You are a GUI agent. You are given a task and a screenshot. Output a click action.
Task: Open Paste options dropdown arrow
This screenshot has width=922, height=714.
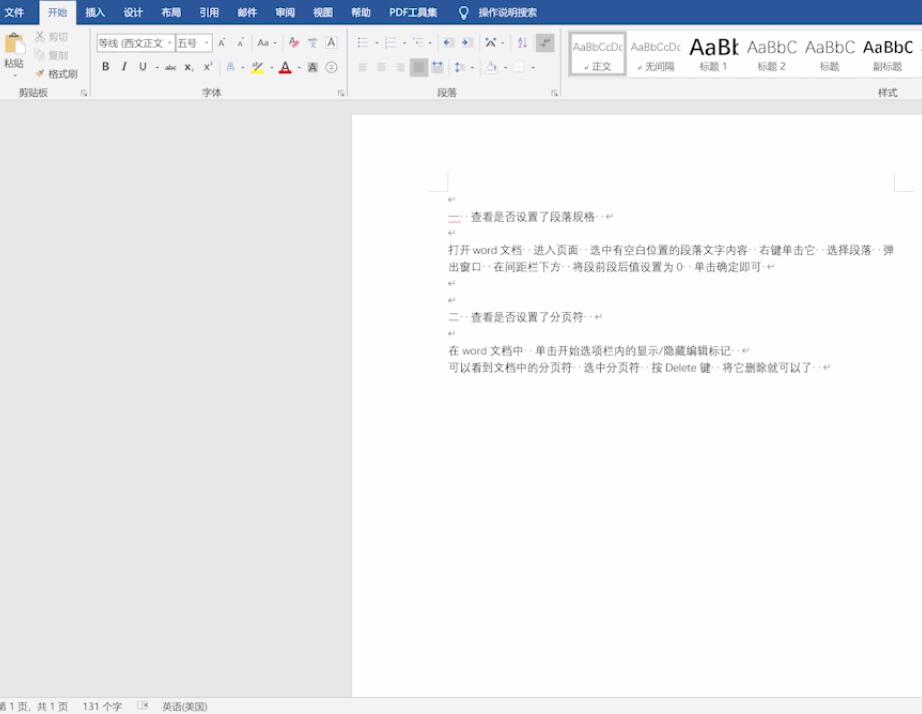pyautogui.click(x=14, y=75)
